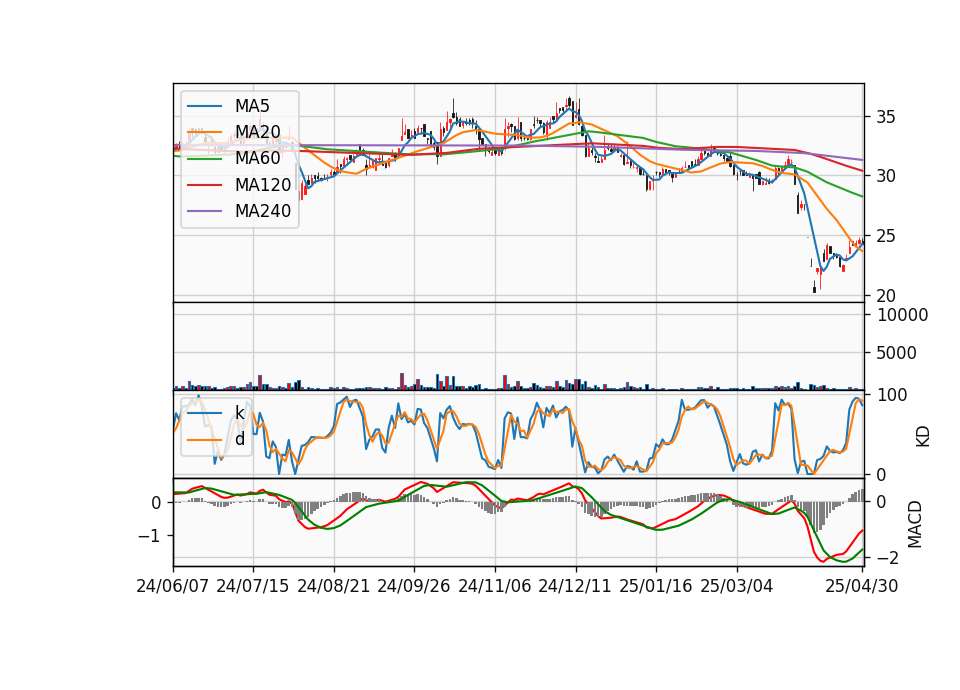Click the MA120 legend label

[263, 185]
